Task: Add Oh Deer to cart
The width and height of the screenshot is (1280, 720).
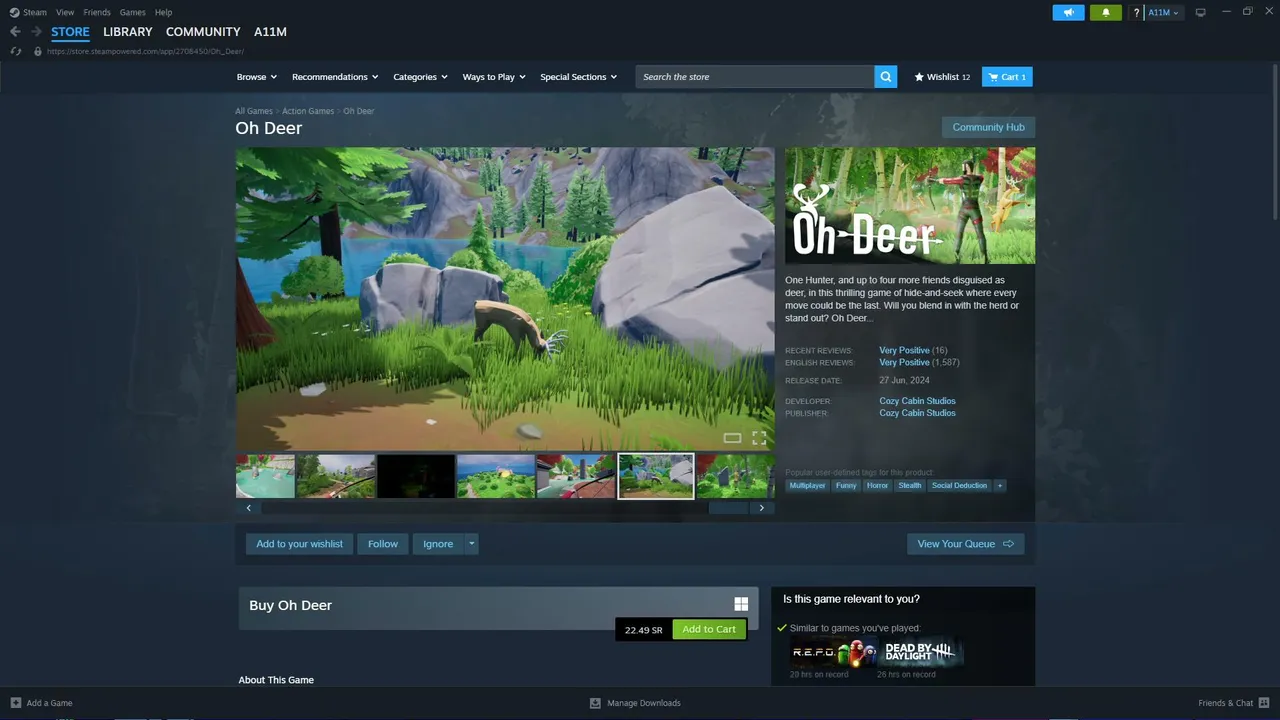Action: [709, 629]
